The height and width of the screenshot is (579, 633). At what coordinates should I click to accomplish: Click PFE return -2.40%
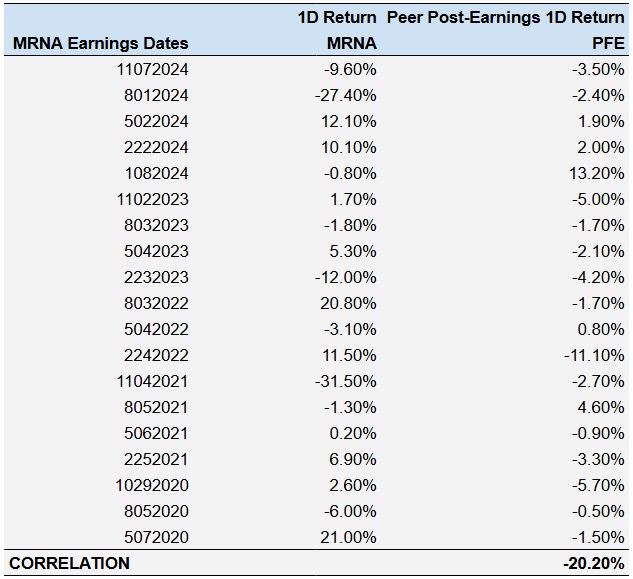pyautogui.click(x=598, y=96)
